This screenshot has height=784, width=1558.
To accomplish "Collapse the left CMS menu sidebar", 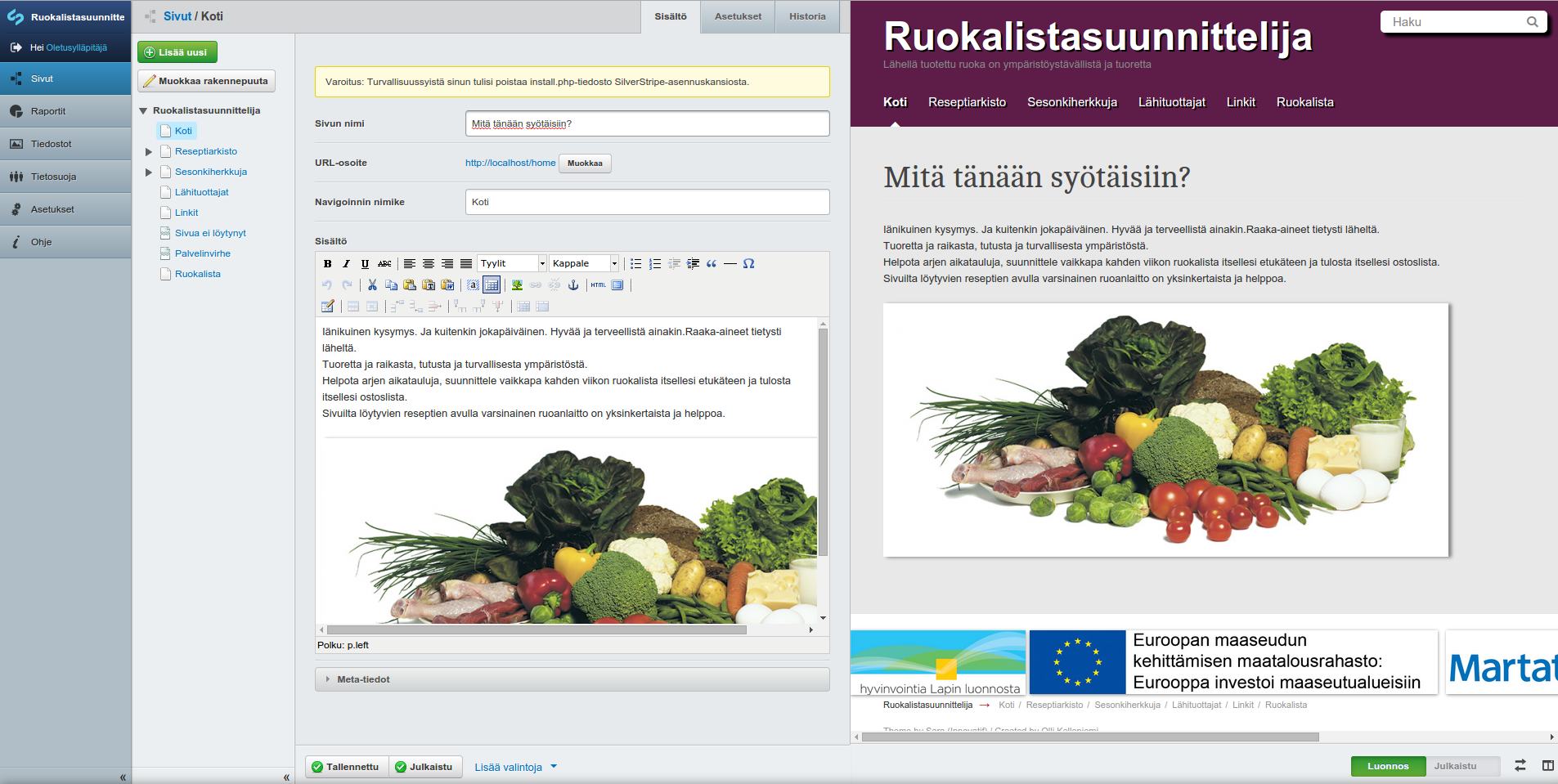I will pyautogui.click(x=123, y=777).
